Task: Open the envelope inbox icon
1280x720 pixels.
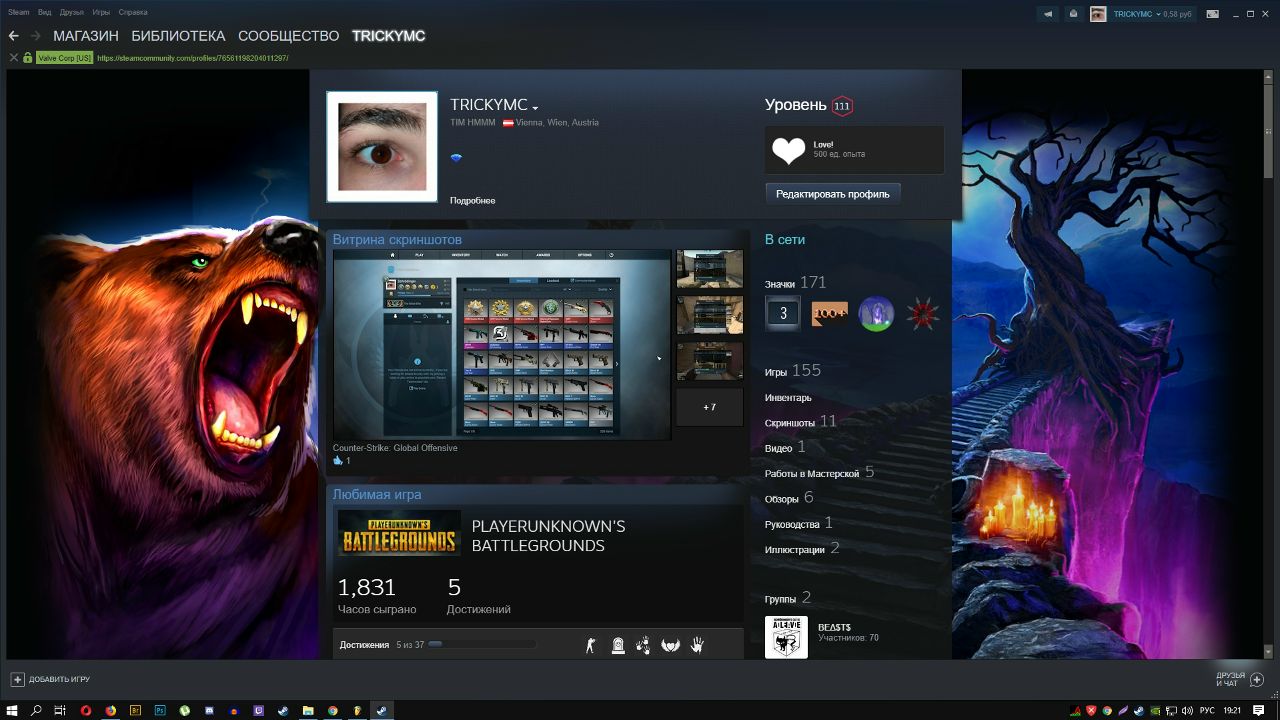Action: click(1073, 14)
